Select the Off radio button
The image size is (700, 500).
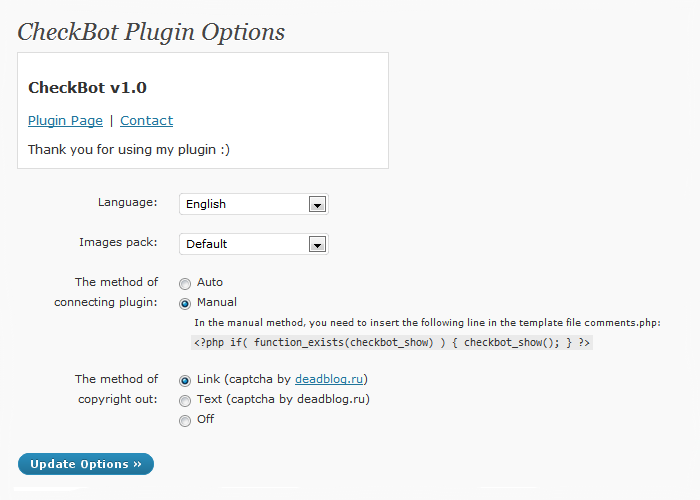coord(185,421)
